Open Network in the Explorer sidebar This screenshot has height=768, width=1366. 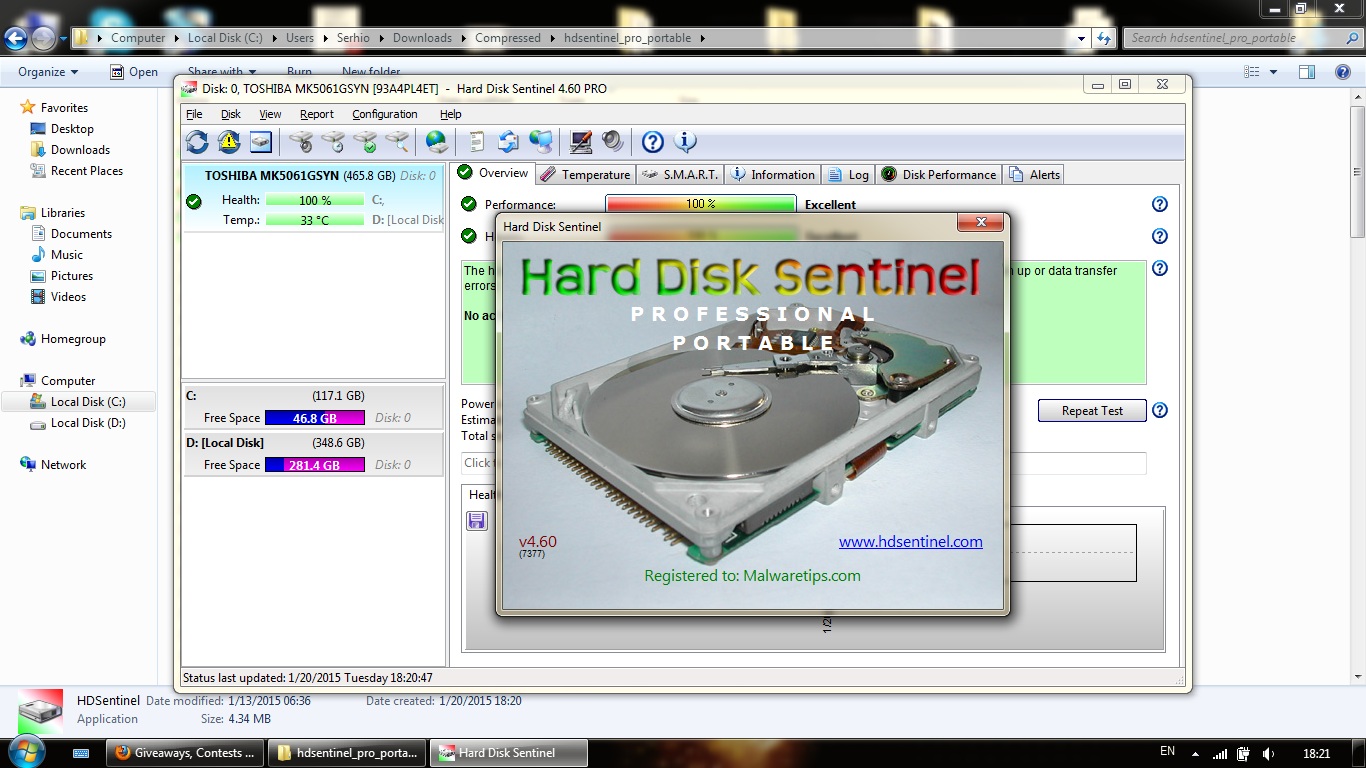point(63,465)
